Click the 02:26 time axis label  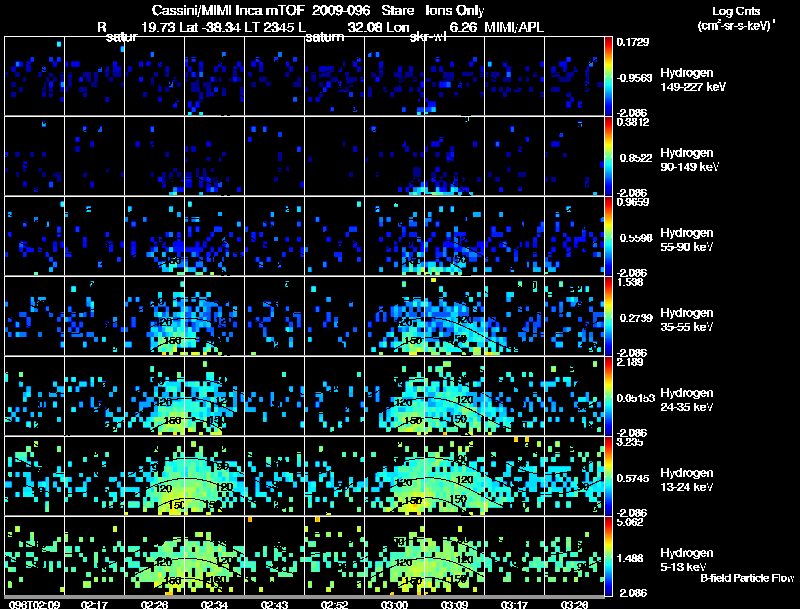(x=154, y=604)
